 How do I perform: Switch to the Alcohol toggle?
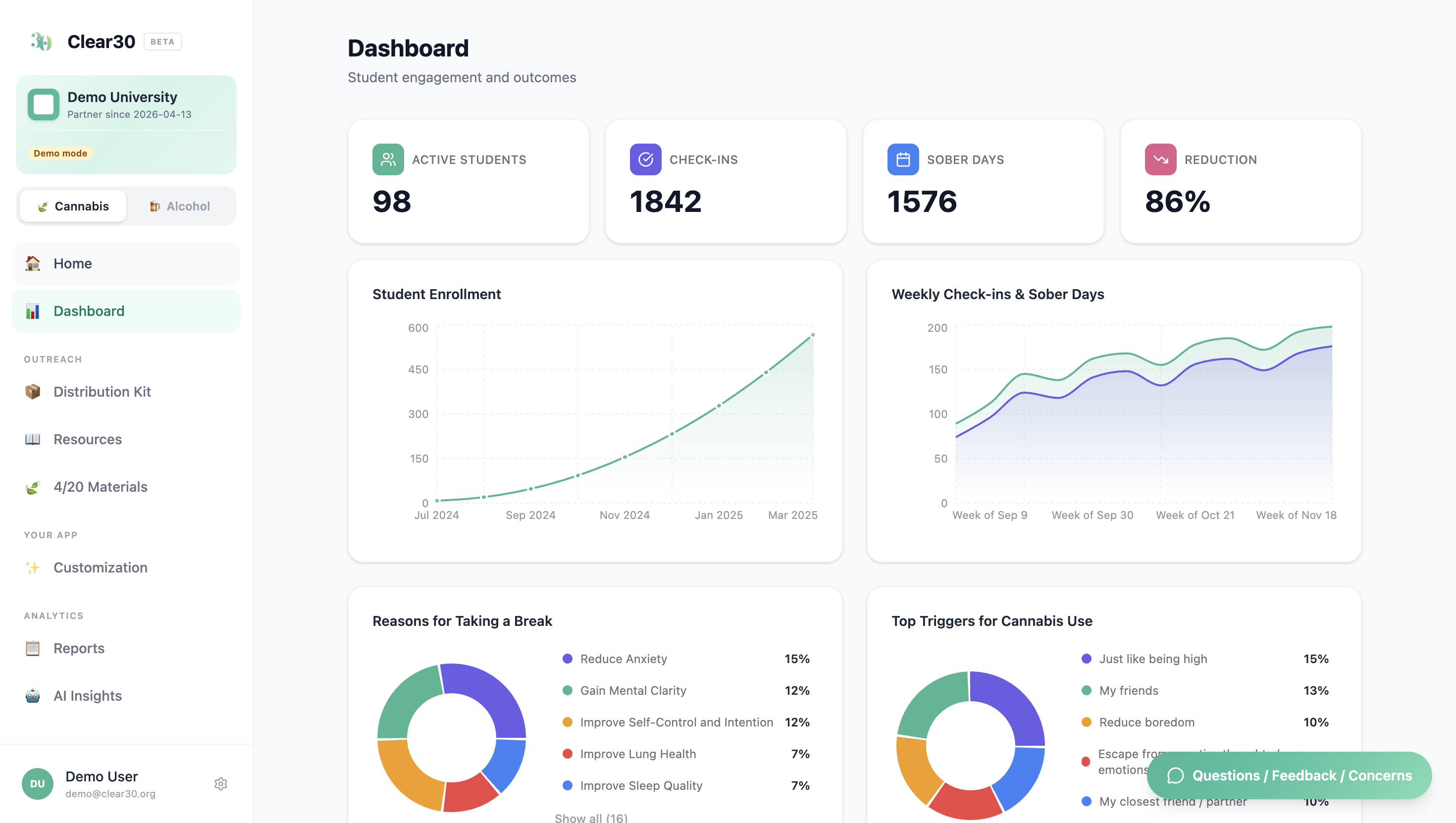pyautogui.click(x=180, y=206)
